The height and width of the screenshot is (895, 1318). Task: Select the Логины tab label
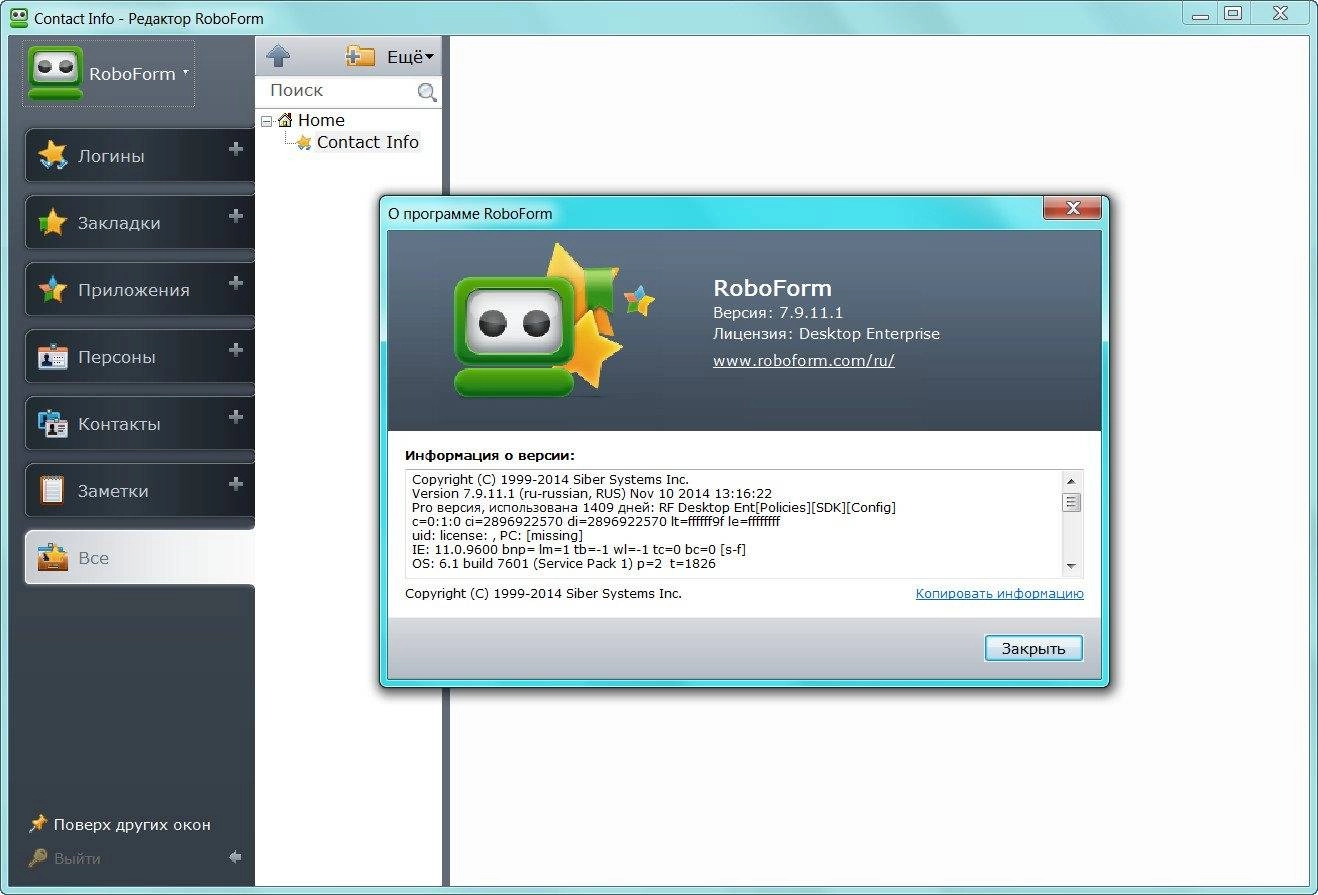click(x=111, y=156)
